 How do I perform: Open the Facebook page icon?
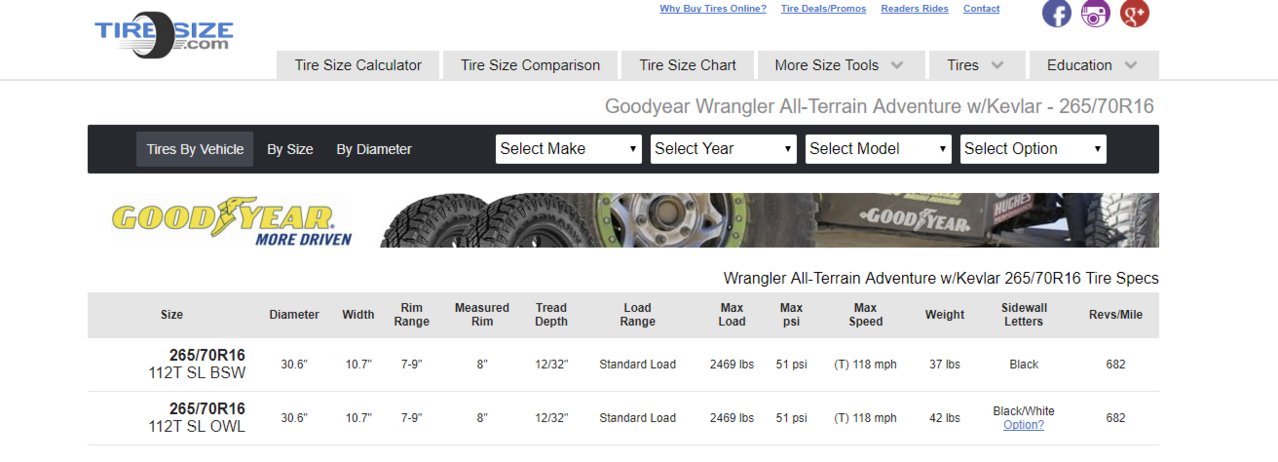click(1057, 13)
